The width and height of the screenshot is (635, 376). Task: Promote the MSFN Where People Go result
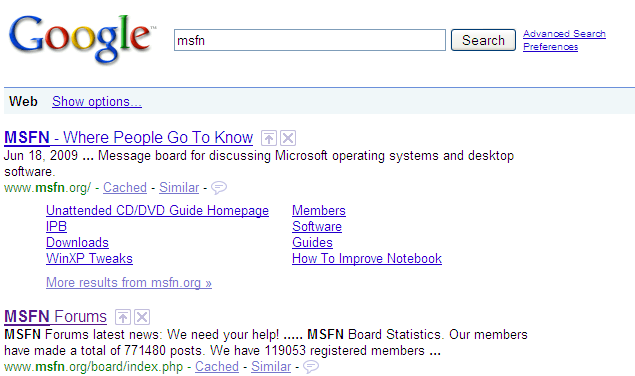click(268, 138)
